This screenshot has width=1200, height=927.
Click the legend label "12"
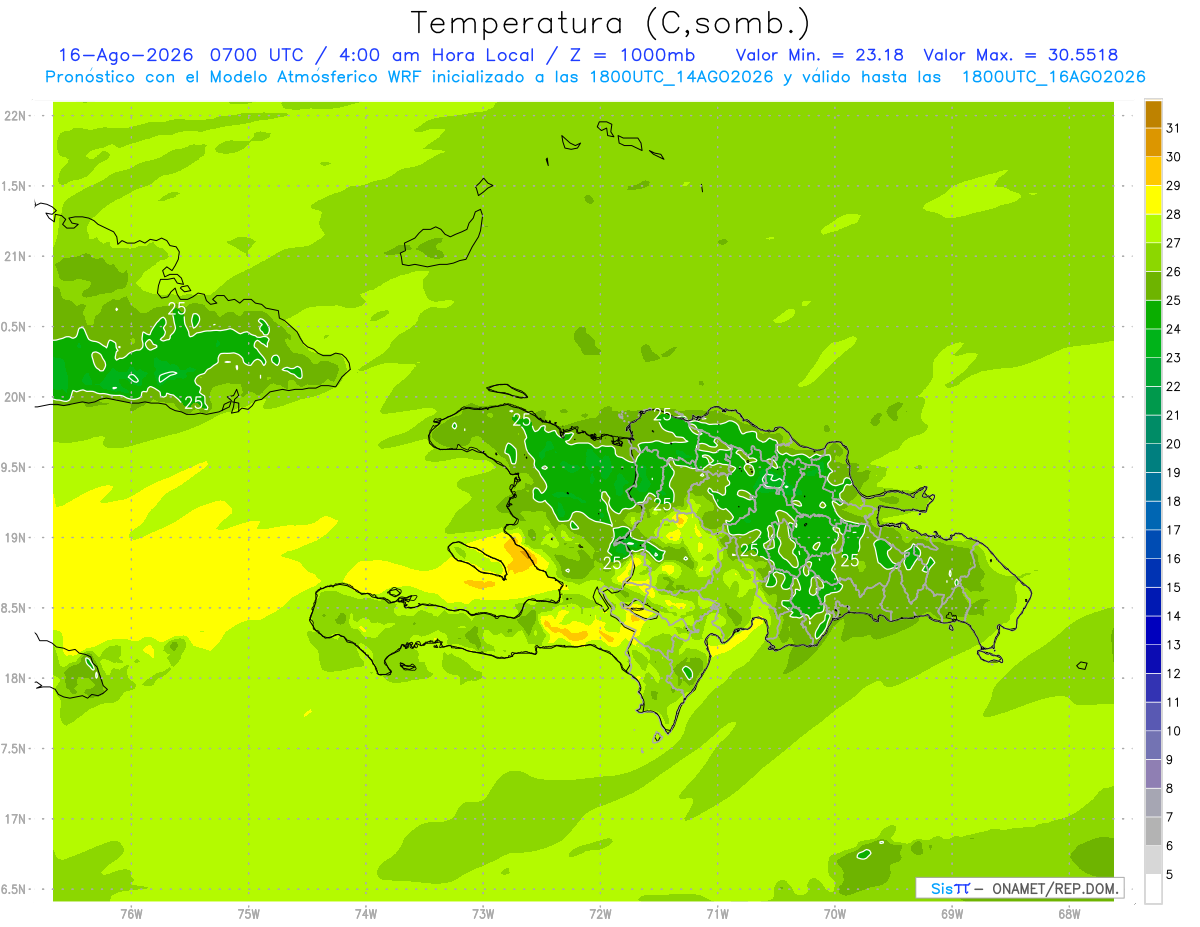click(1173, 674)
